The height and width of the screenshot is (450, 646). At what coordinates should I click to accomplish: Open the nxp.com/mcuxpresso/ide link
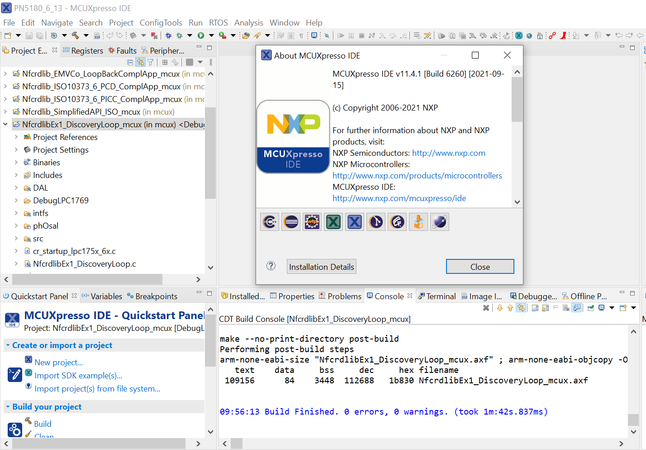[399, 198]
